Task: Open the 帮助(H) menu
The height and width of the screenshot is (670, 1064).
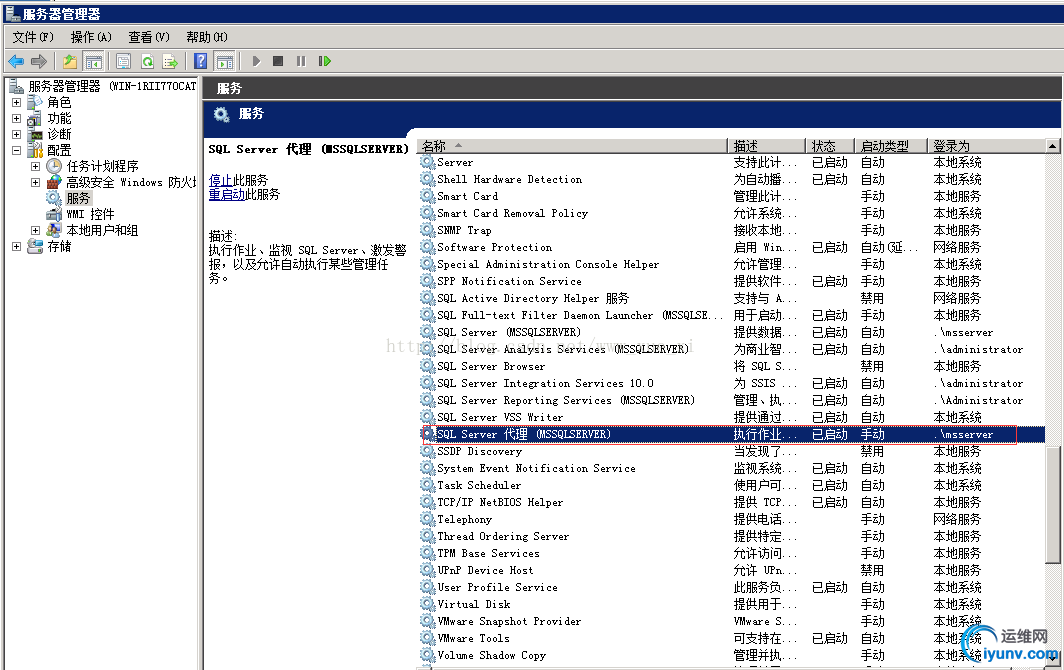Action: click(x=207, y=37)
